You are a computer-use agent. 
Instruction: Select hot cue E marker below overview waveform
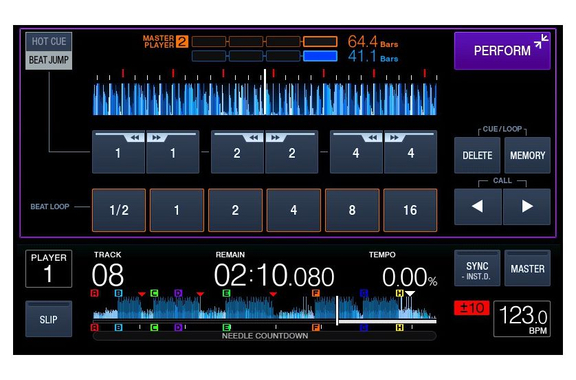[227, 327]
